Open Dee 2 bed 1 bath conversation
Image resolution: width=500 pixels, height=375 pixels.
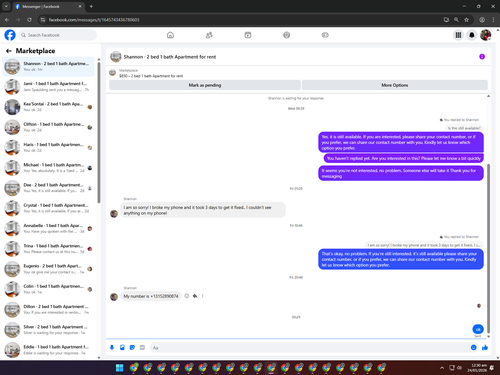(x=49, y=188)
